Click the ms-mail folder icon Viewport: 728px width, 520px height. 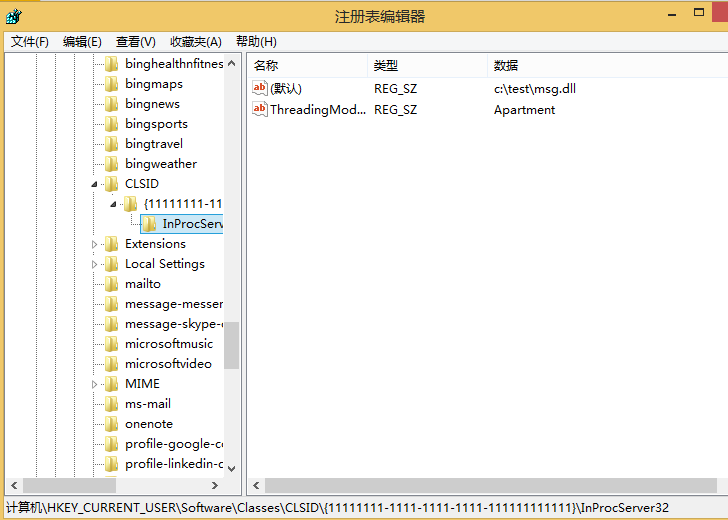click(111, 403)
